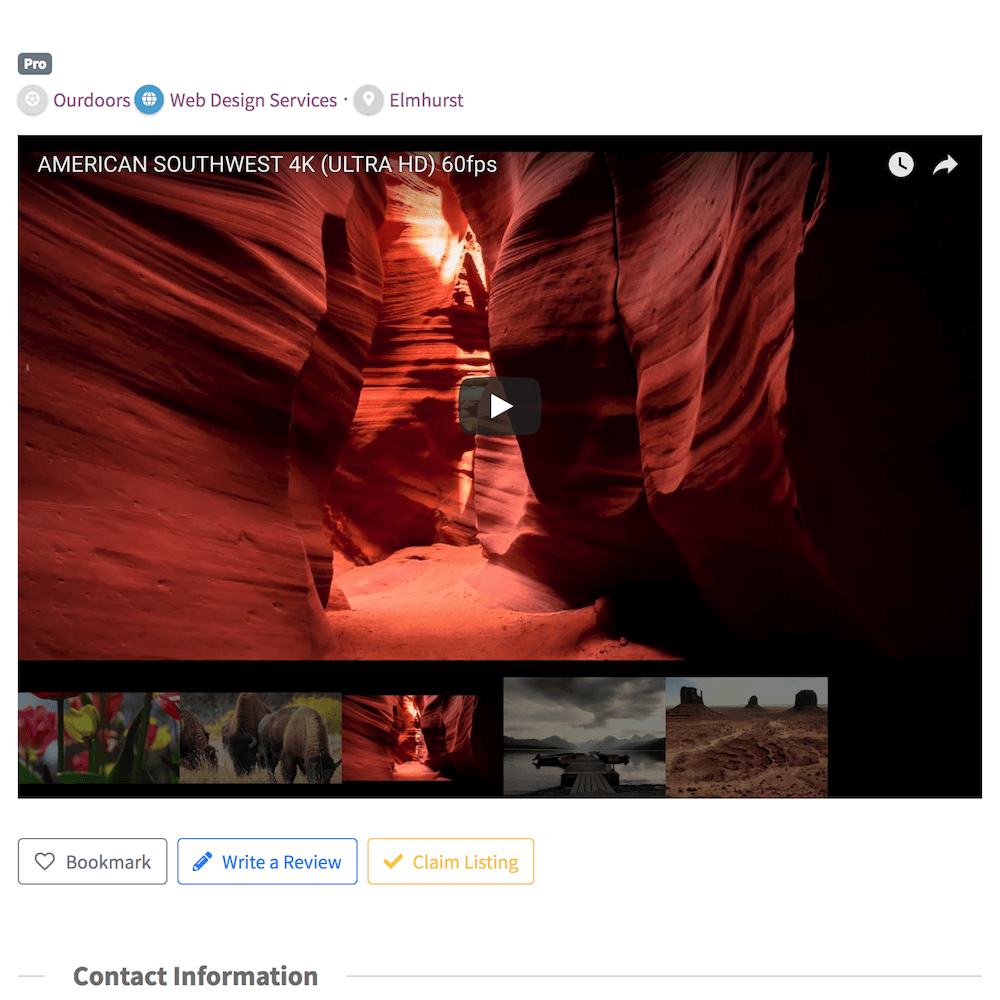This screenshot has width=1000, height=1000.
Task: Click the Bookmark button
Action: click(x=92, y=862)
